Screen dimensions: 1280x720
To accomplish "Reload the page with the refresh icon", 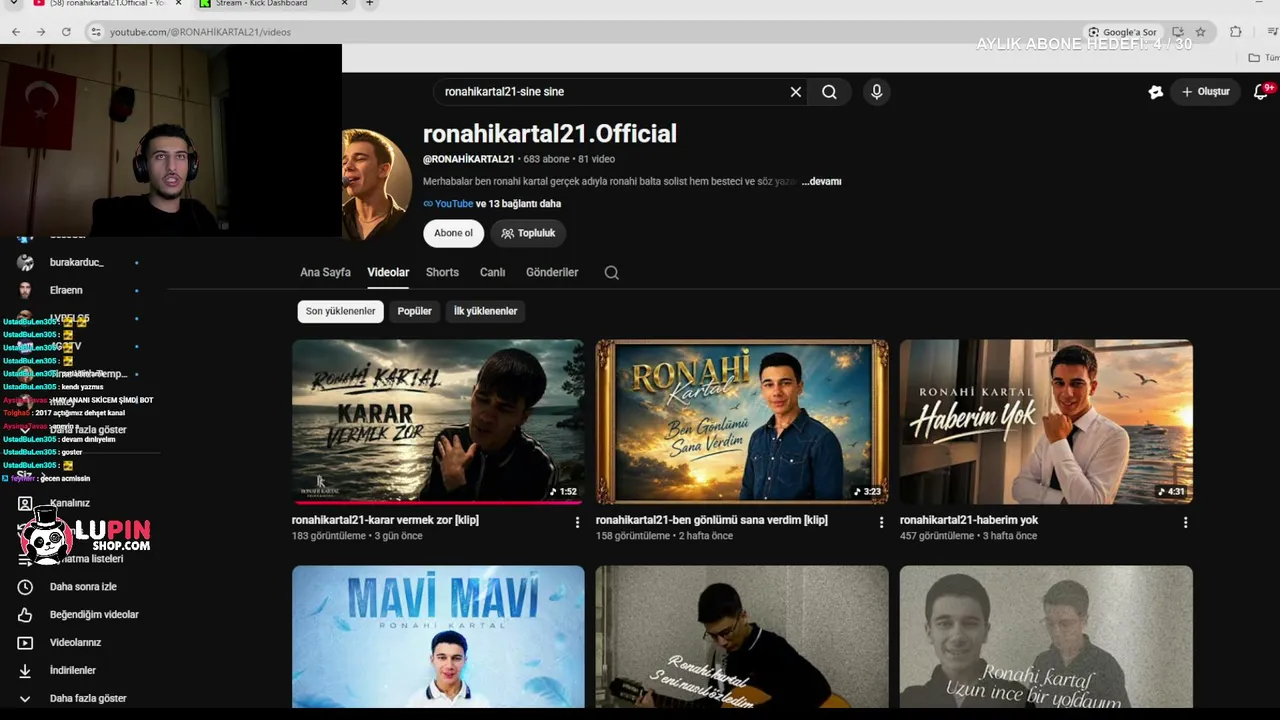I will pyautogui.click(x=66, y=32).
